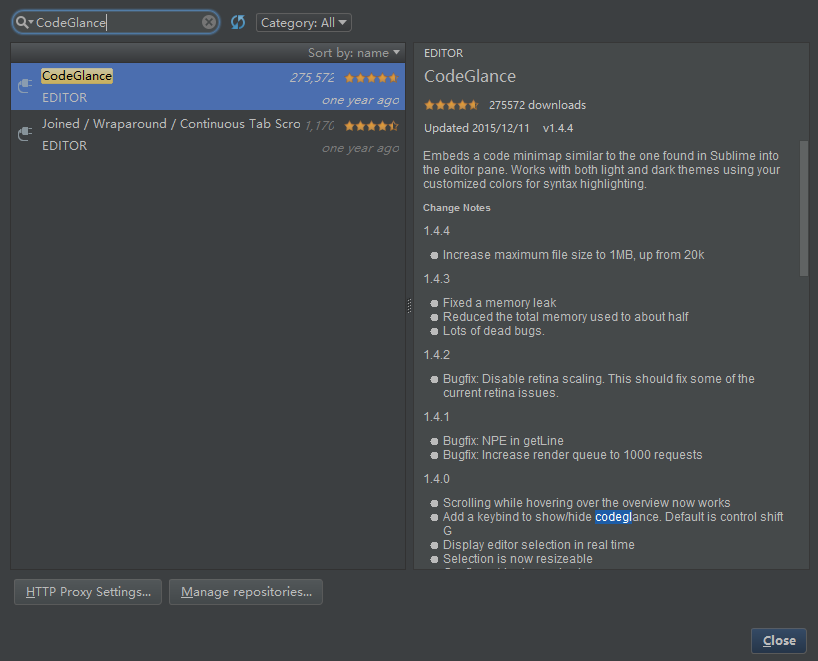Click 'Updated 2015/12/11' text
This screenshot has width=818, height=661.
(477, 128)
